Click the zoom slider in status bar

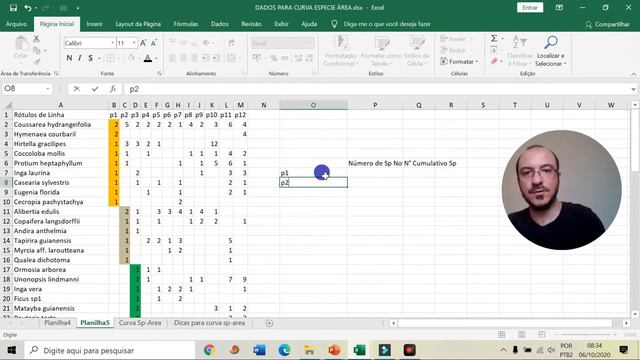click(x=587, y=335)
